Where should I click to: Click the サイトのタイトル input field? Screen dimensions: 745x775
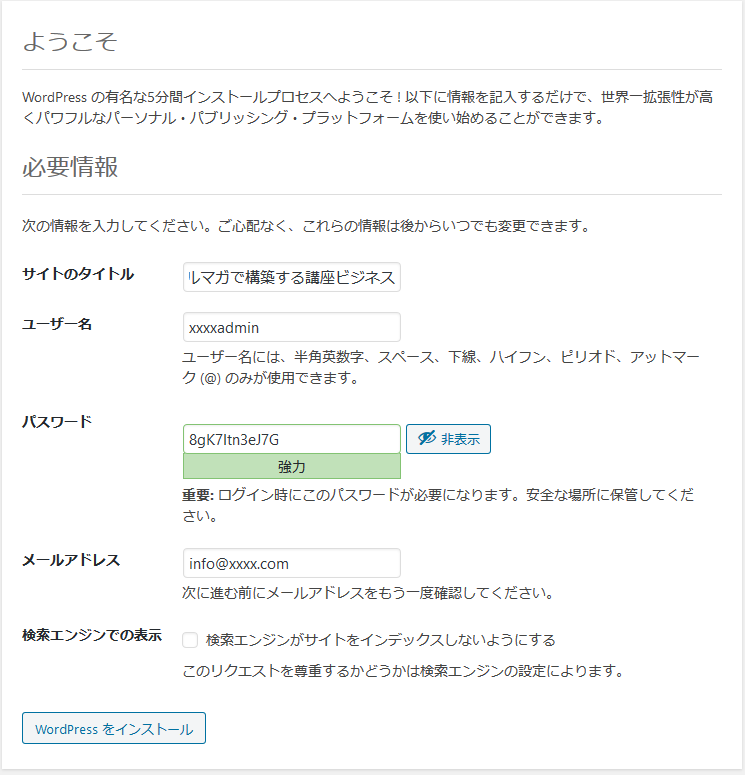(x=291, y=277)
